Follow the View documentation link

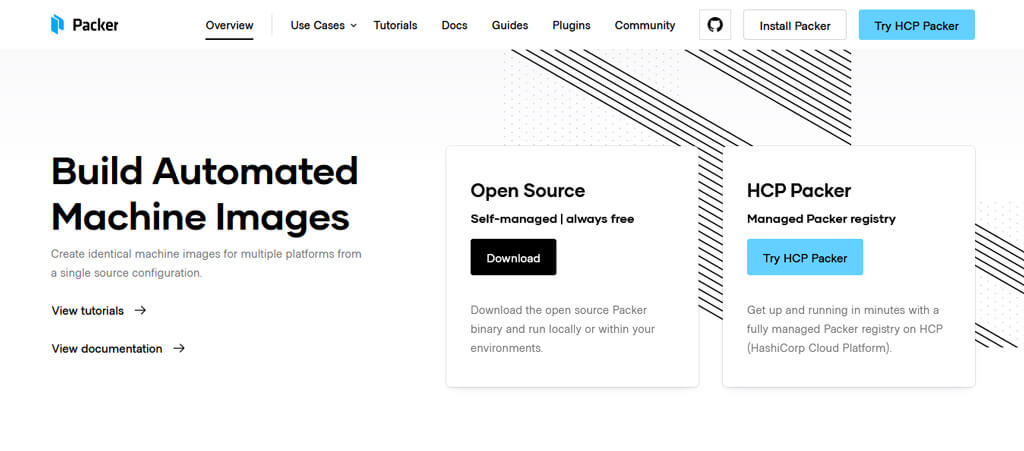(107, 349)
